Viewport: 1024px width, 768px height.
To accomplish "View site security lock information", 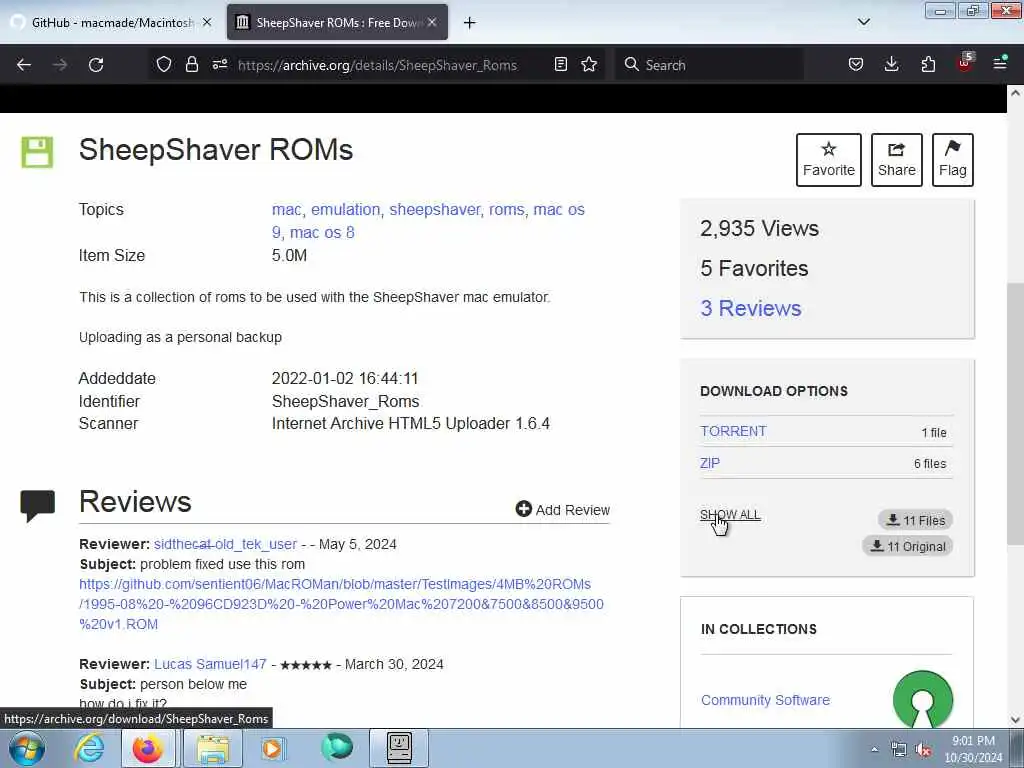I will pos(191,64).
